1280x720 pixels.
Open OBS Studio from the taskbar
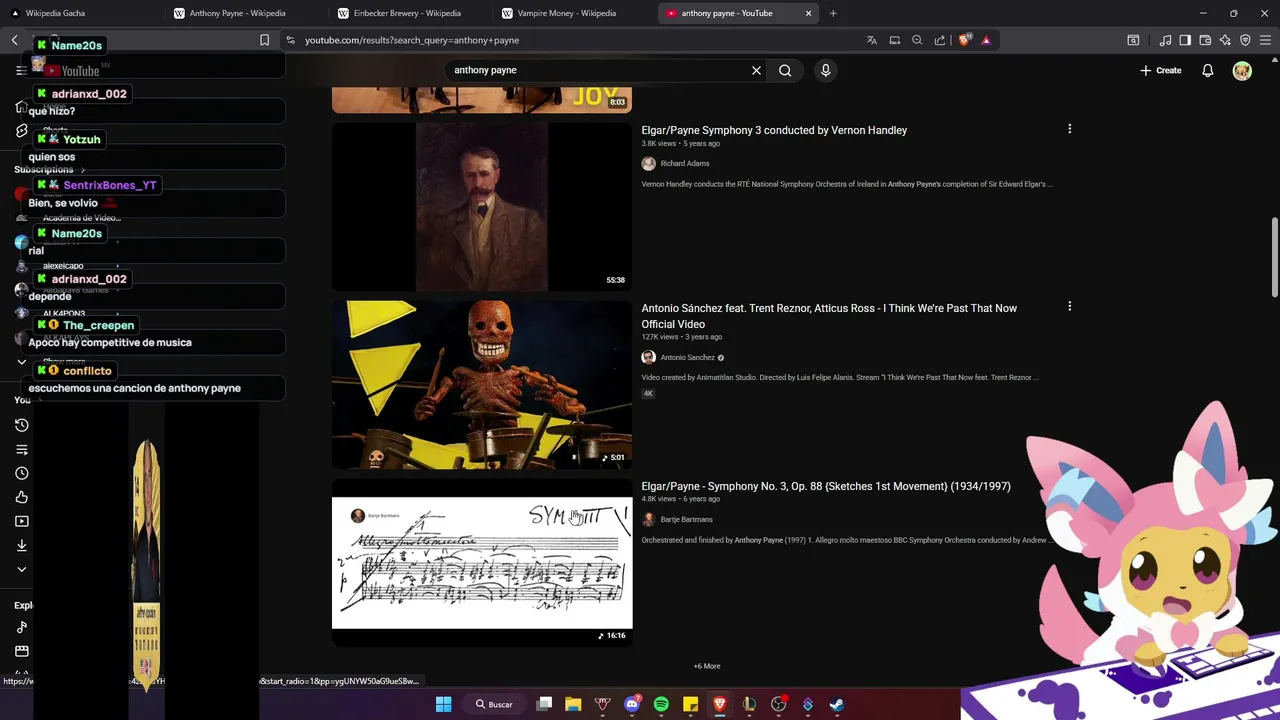778,704
